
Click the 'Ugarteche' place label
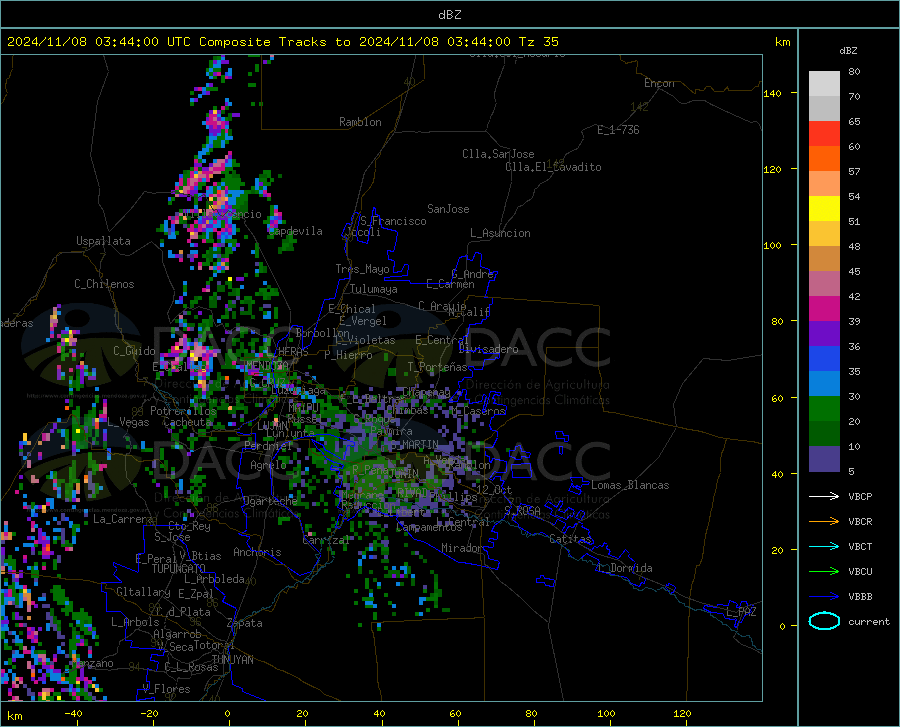(270, 500)
